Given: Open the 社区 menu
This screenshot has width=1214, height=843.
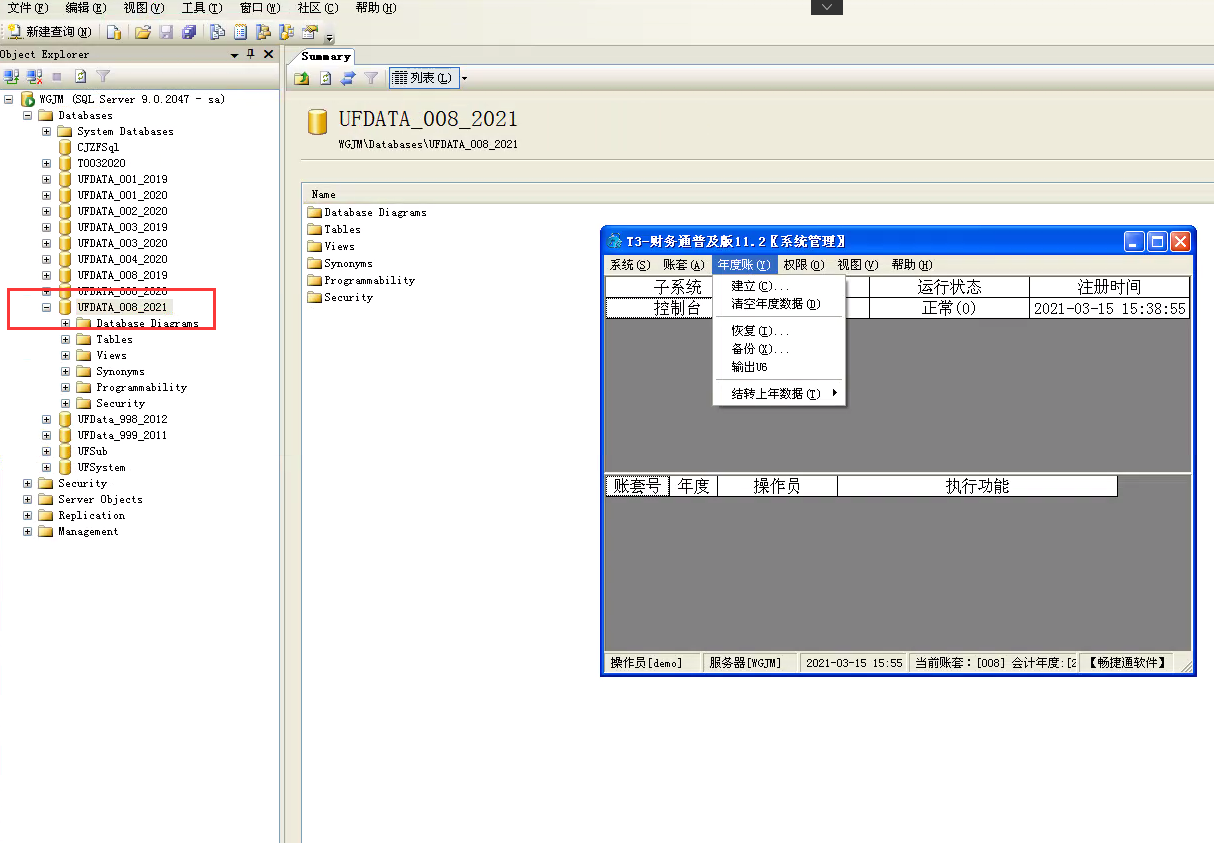Looking at the screenshot, I should [318, 8].
